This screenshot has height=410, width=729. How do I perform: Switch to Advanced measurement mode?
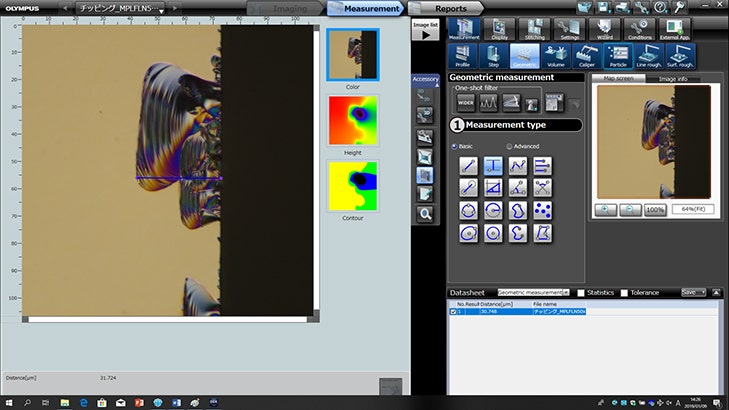click(509, 146)
